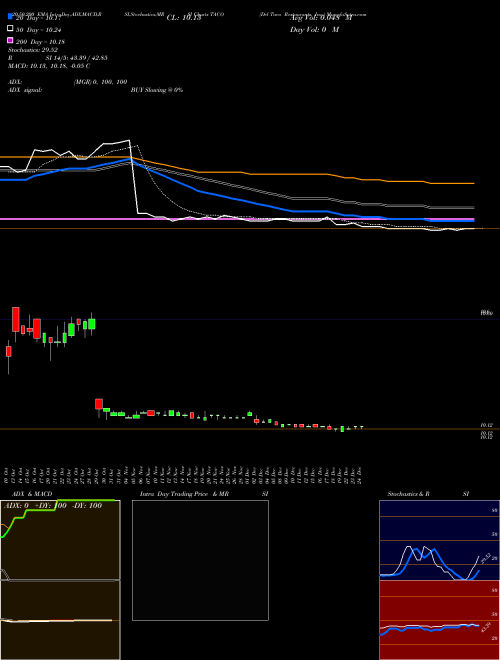Click the red RSI chart panel
500x660 pixels.
tap(439, 620)
